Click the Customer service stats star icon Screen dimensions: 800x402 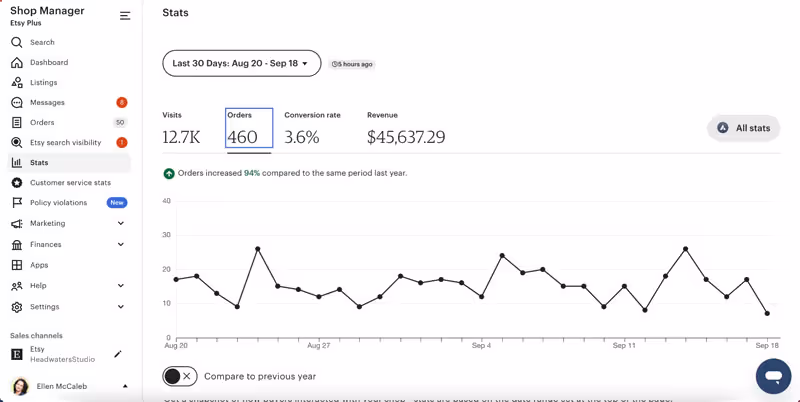(x=17, y=183)
